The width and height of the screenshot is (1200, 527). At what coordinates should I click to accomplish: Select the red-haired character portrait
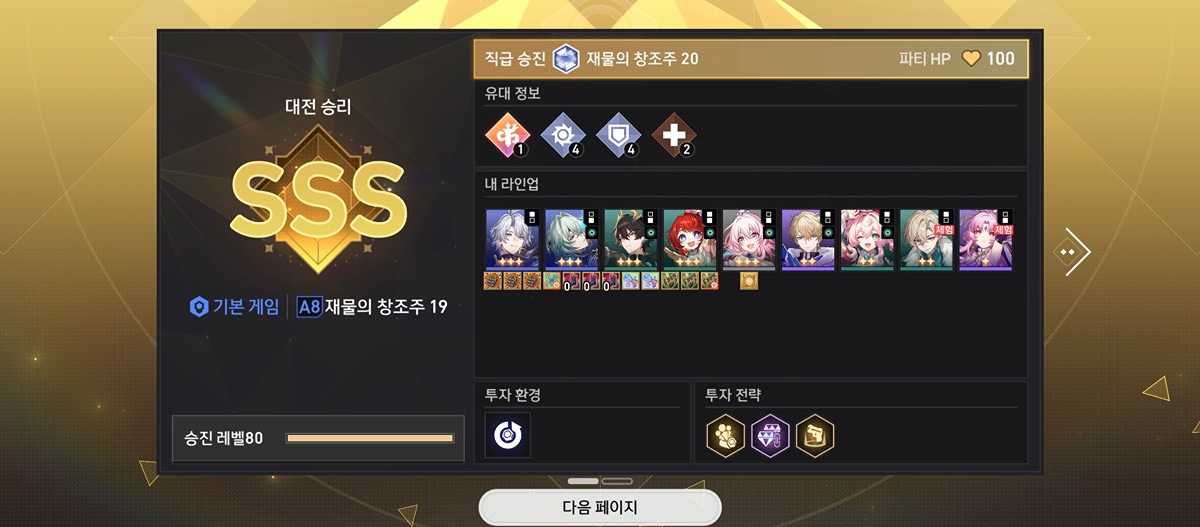pos(689,240)
